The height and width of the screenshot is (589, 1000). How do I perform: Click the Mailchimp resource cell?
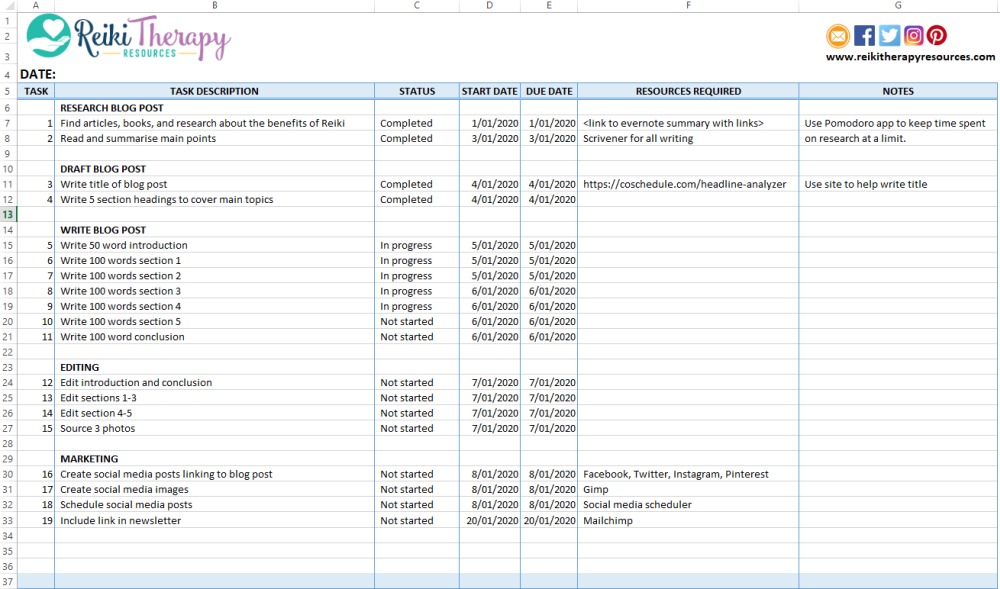pyautogui.click(x=688, y=520)
